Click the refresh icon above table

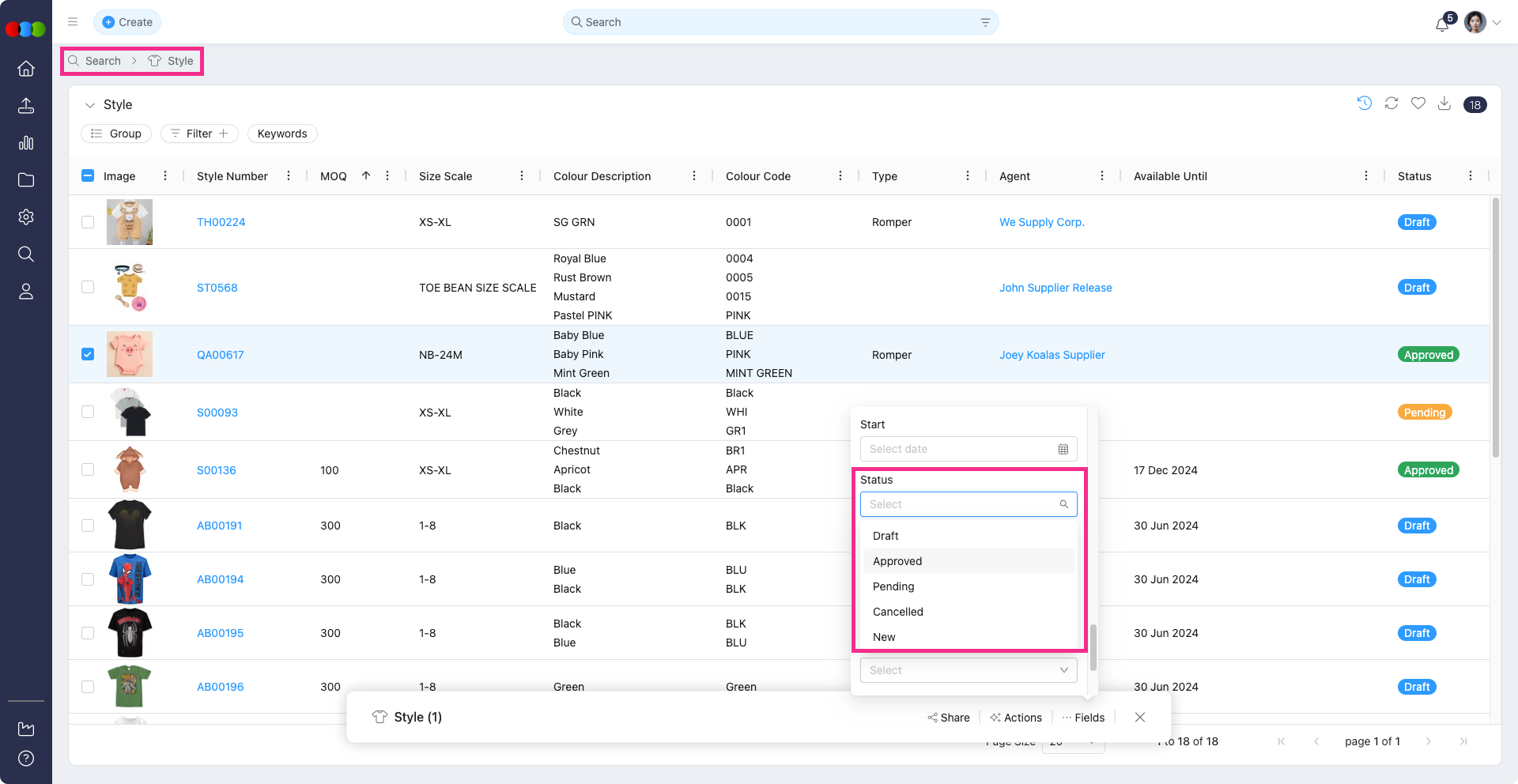click(1391, 104)
